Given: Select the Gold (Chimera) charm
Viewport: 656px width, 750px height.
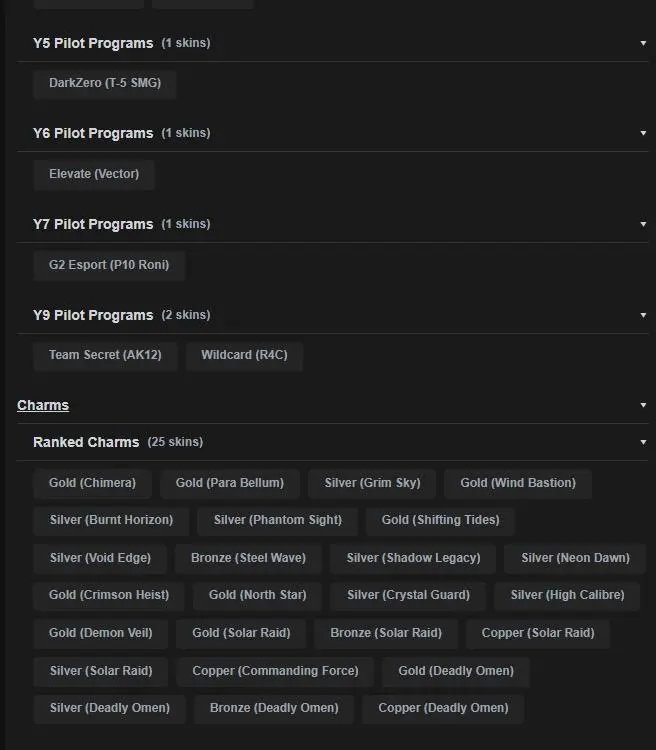Looking at the screenshot, I should coord(92,483).
